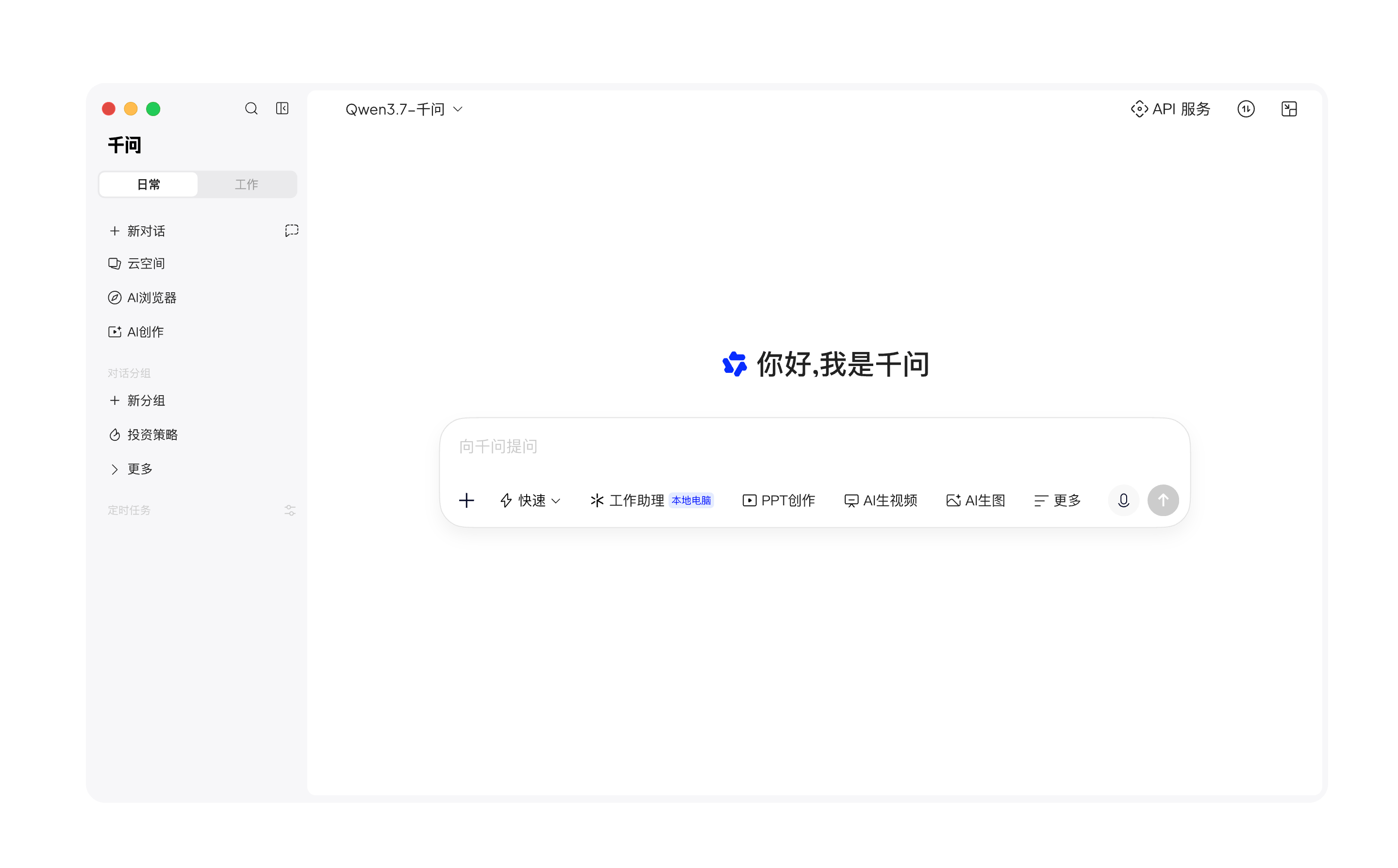Screen dimensions: 1398x868
Task: Start a 新对话
Action: click(x=137, y=231)
